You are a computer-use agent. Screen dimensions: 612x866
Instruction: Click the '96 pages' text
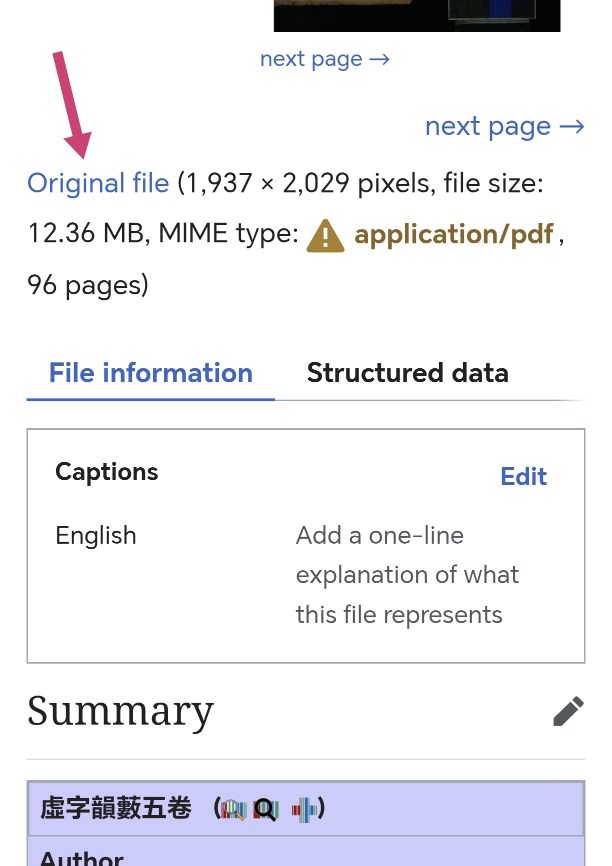tap(87, 286)
